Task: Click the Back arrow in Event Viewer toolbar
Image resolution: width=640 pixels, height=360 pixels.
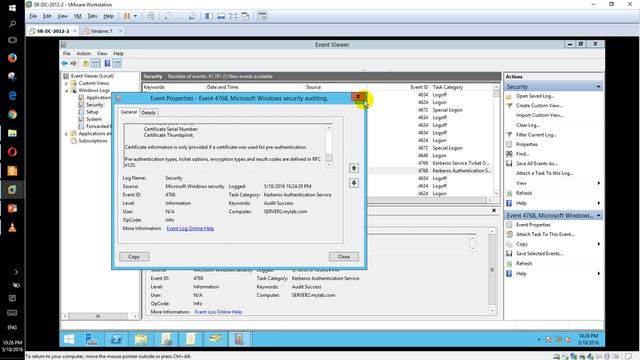Action: coord(64,63)
